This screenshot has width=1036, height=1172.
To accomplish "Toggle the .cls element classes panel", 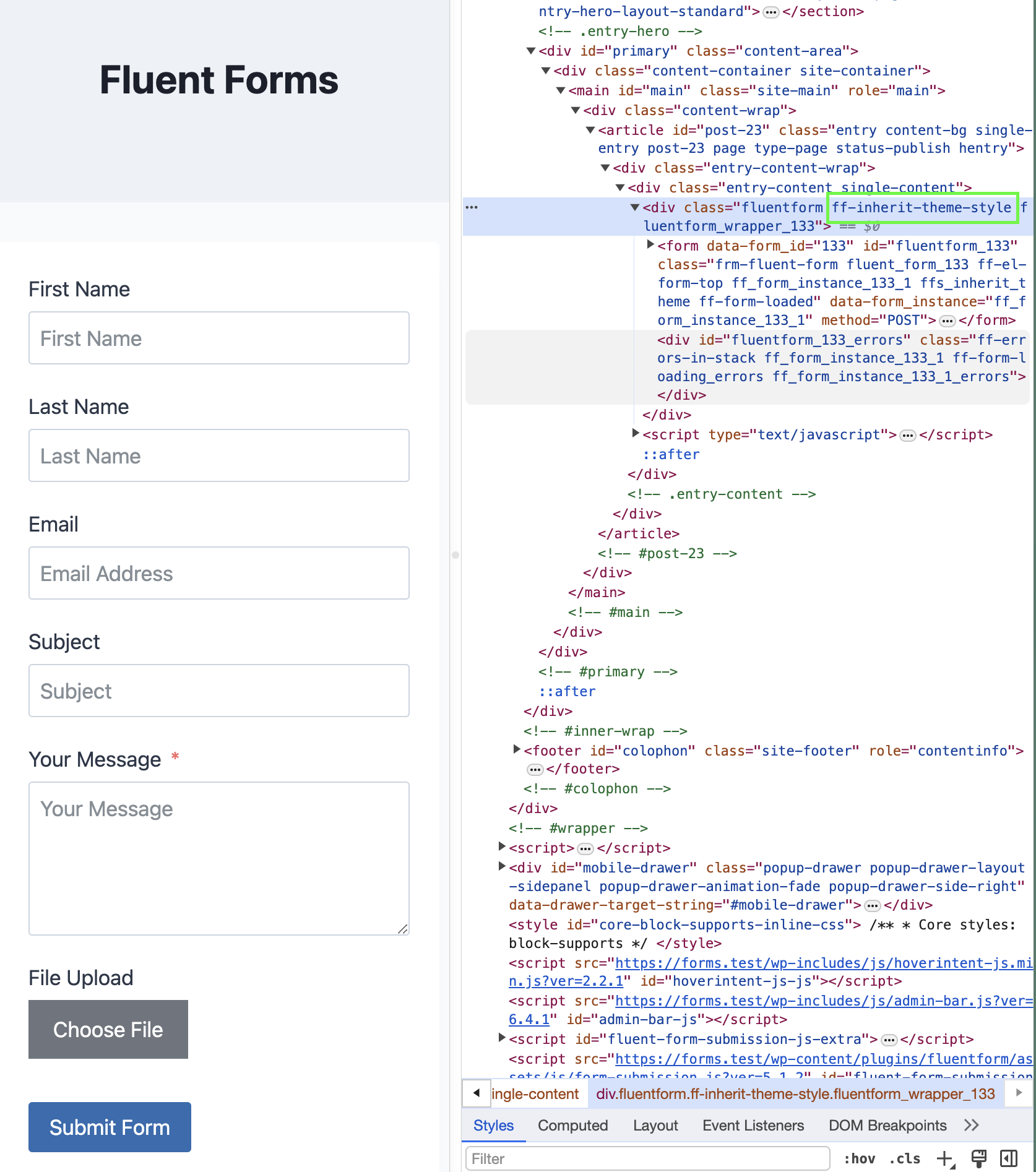I will pos(904,1158).
